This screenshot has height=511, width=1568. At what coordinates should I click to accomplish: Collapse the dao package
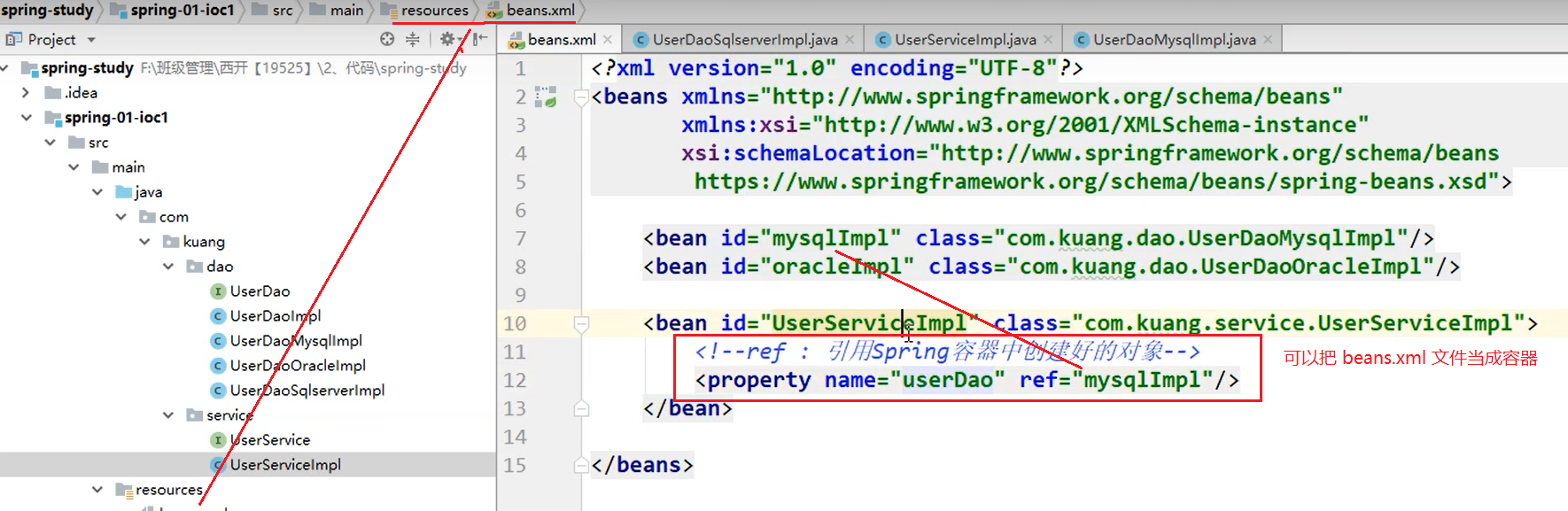(x=167, y=266)
